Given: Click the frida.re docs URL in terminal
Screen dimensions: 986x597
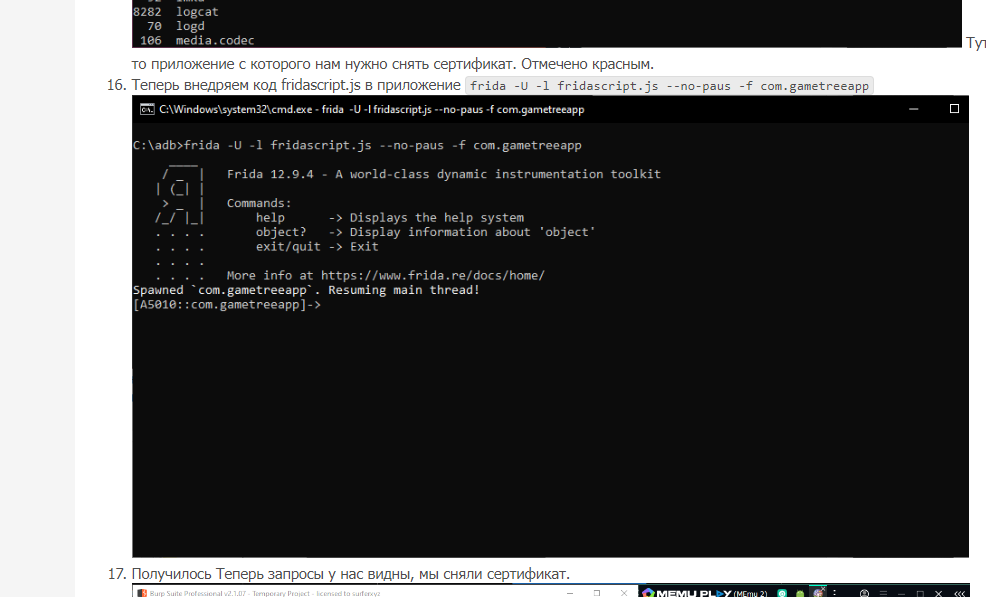Looking at the screenshot, I should point(433,276).
